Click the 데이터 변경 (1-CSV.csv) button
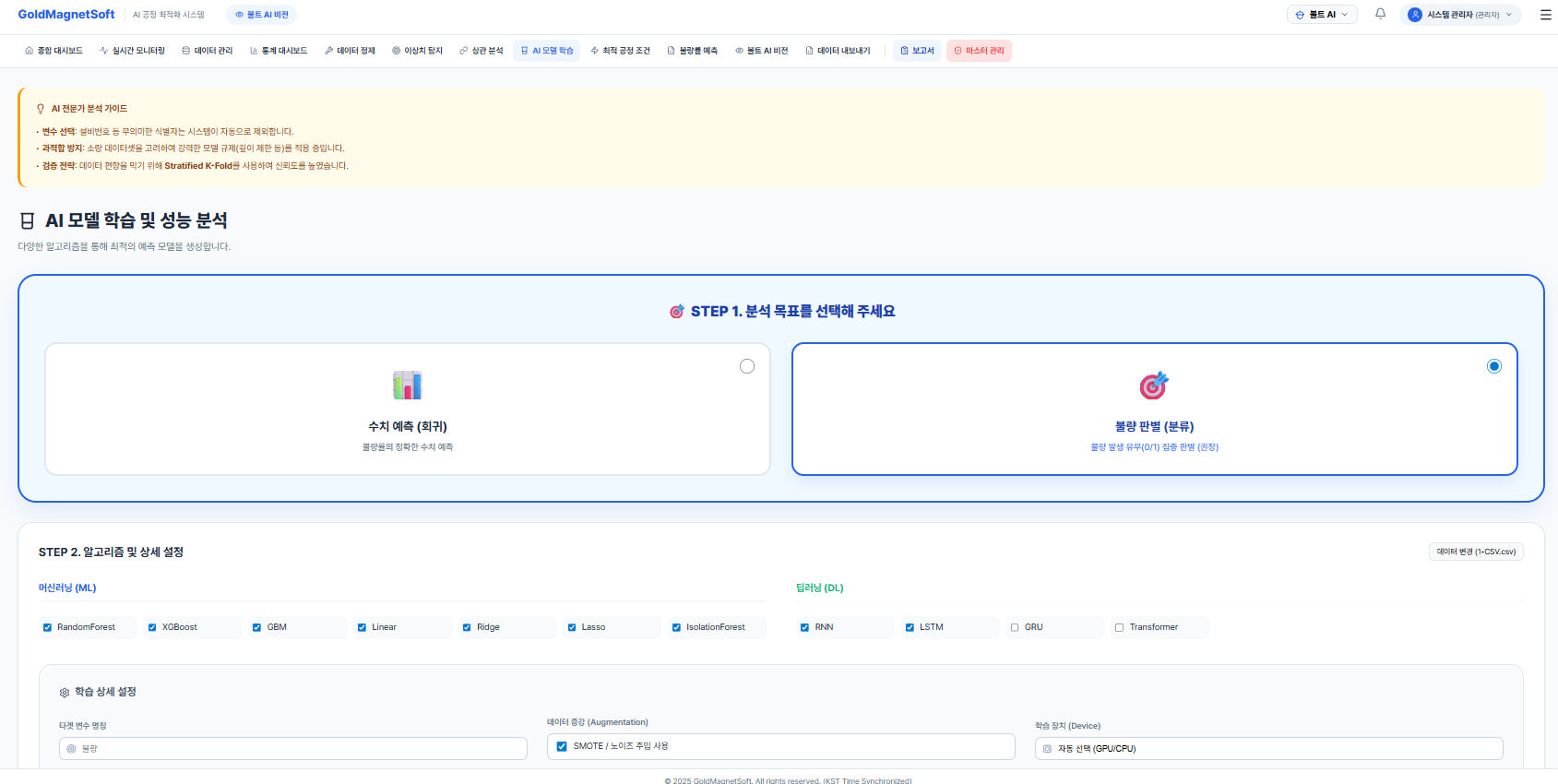Viewport: 1558px width, 784px height. coord(1475,552)
